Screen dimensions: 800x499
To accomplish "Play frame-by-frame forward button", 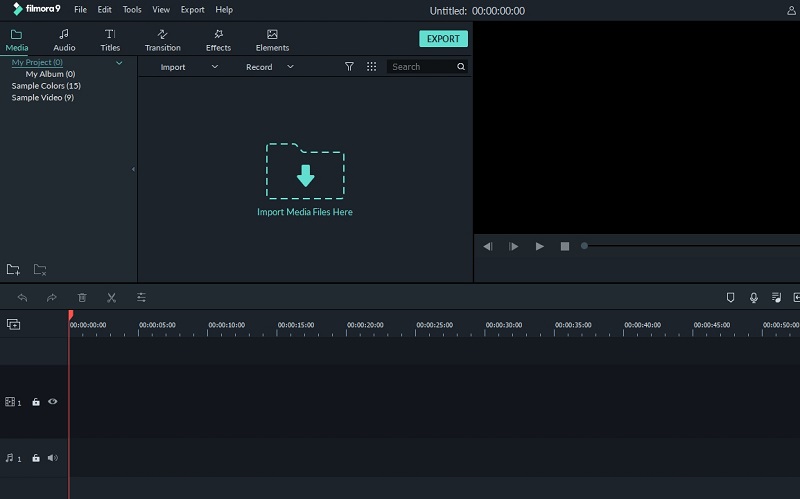I will coord(513,246).
